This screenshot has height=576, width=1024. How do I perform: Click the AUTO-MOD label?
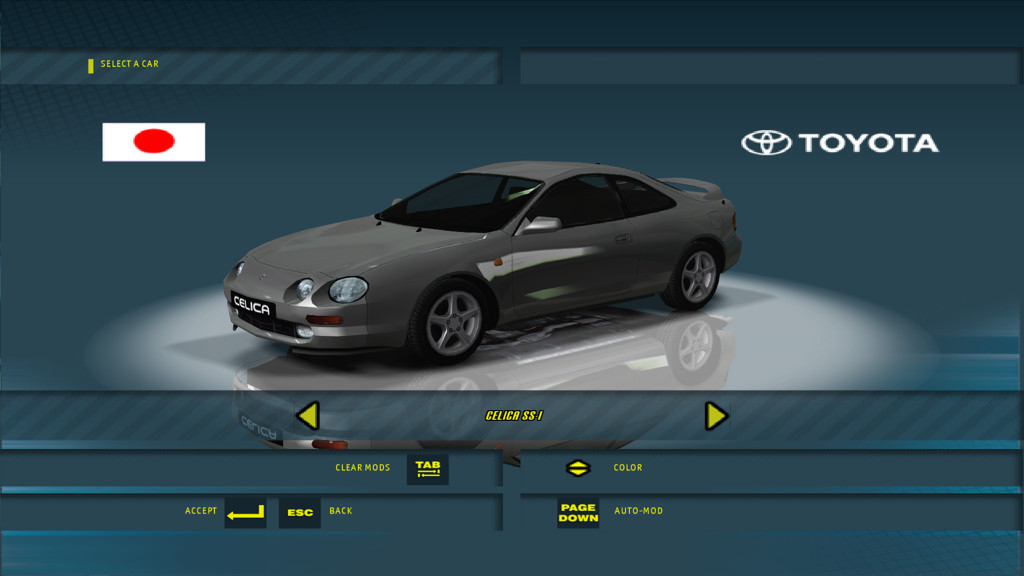(x=638, y=511)
